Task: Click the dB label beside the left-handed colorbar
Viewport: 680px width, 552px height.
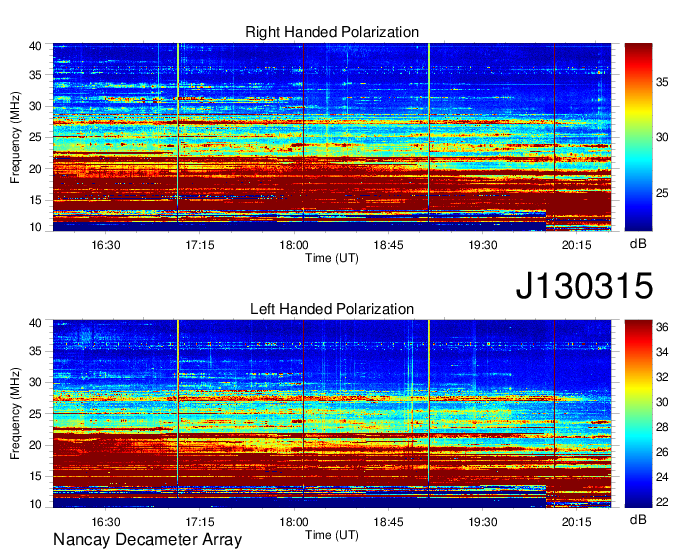Action: [638, 519]
